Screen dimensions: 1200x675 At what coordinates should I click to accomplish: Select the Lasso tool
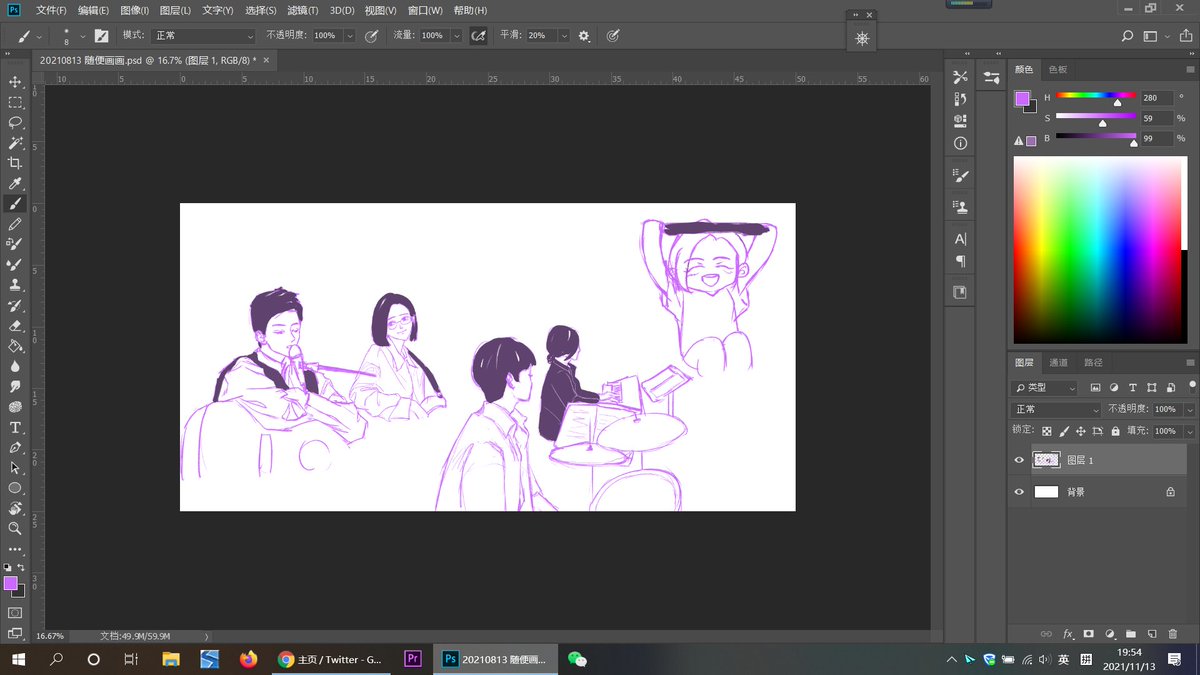tap(15, 122)
